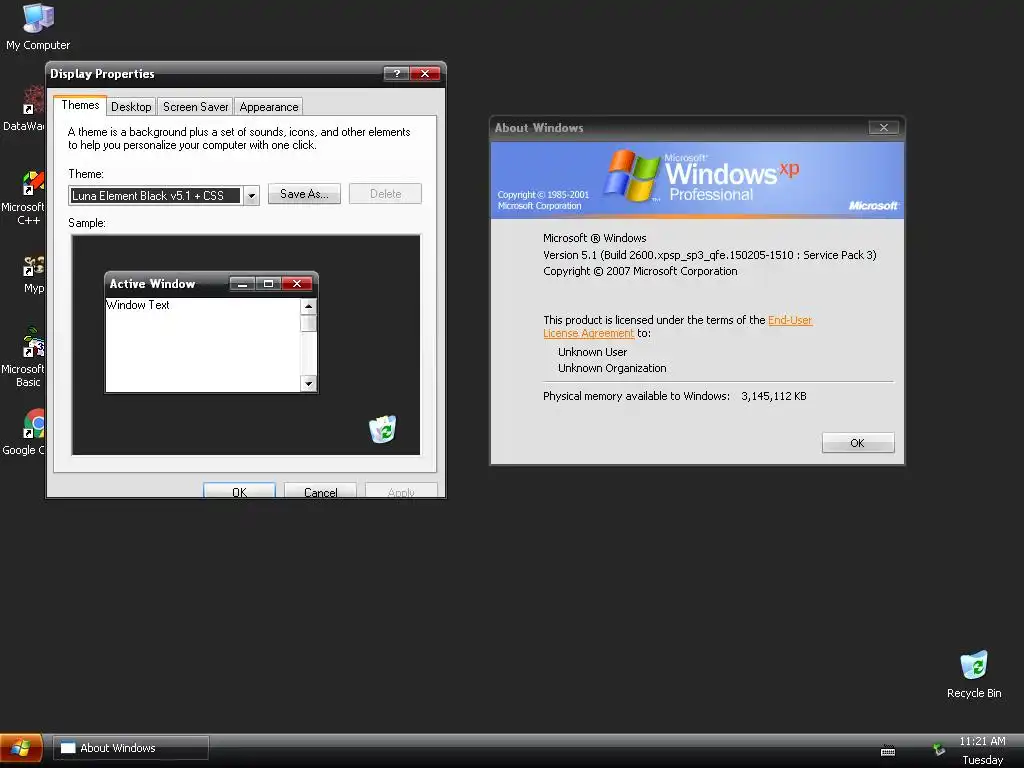Click "Copyright © 2007 Microsoft Corporation" text
This screenshot has height=768, width=1024.
640,271
